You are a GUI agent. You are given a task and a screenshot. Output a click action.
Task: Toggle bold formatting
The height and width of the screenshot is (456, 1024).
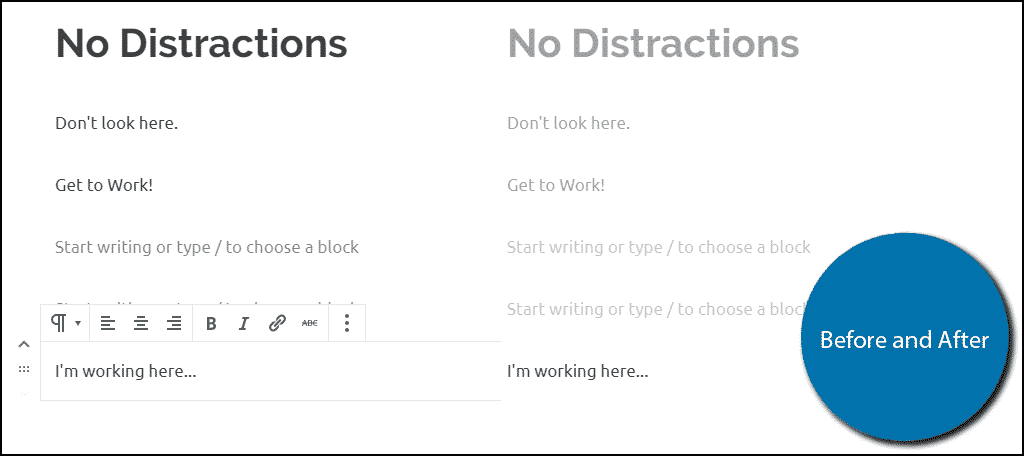click(x=211, y=323)
